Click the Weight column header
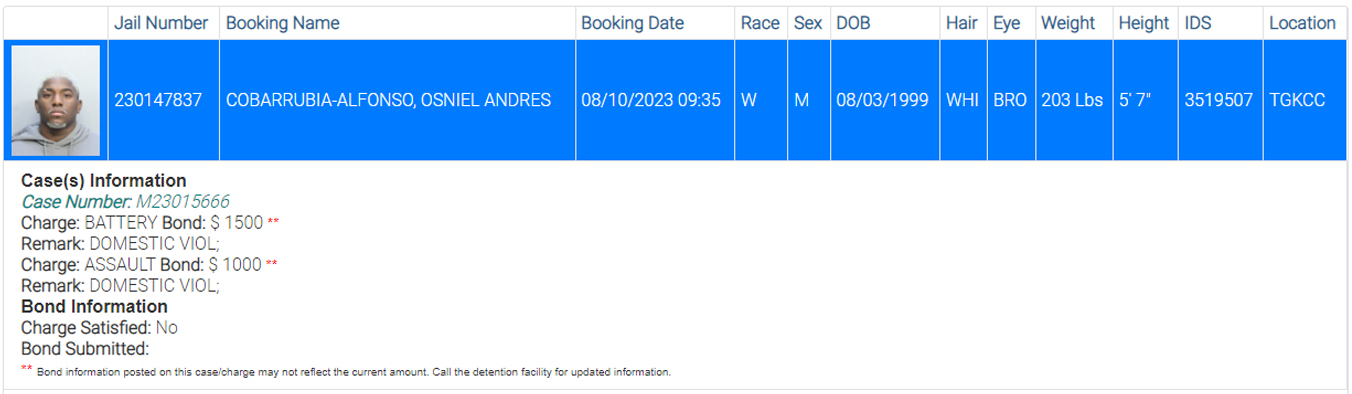The width and height of the screenshot is (1352, 394). click(x=1068, y=23)
